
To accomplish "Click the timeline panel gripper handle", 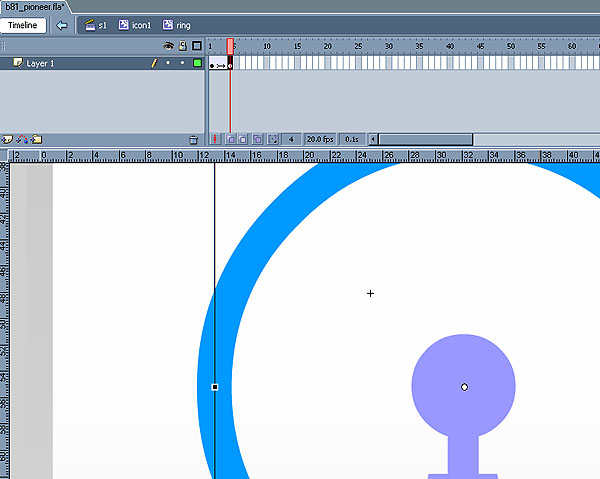I will [3, 46].
